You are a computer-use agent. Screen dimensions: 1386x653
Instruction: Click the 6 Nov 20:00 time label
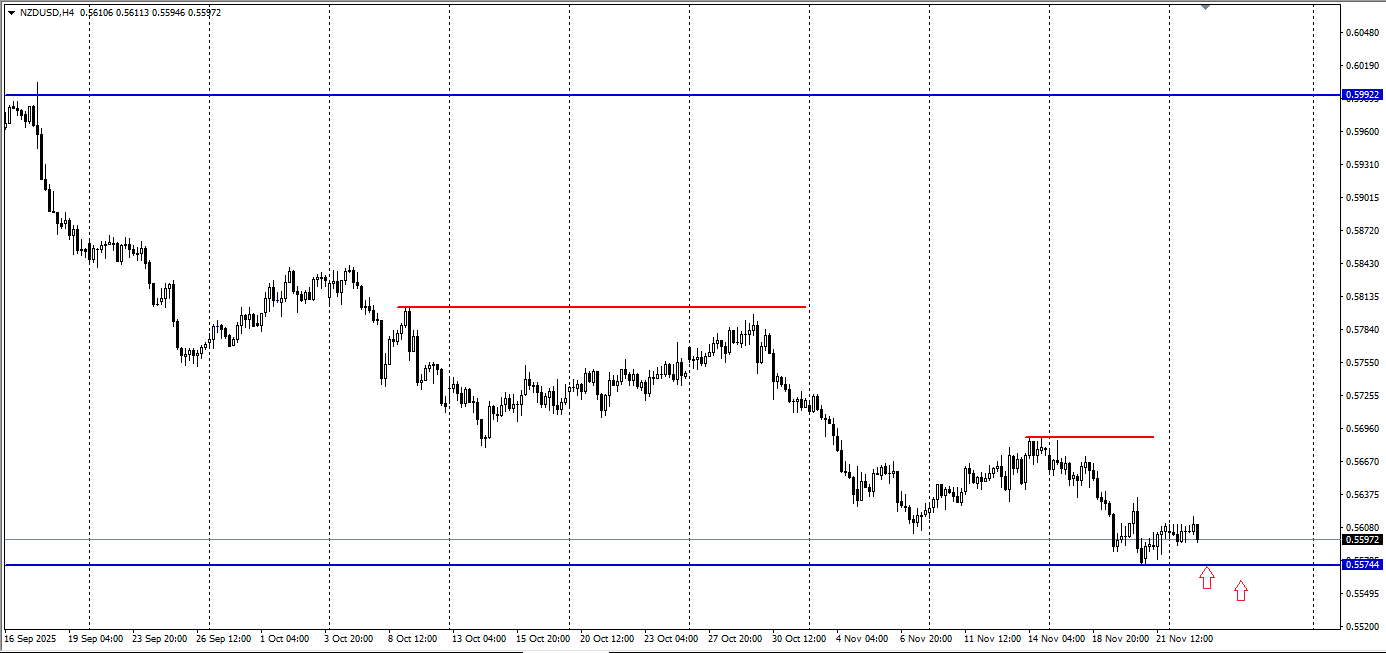(x=925, y=637)
